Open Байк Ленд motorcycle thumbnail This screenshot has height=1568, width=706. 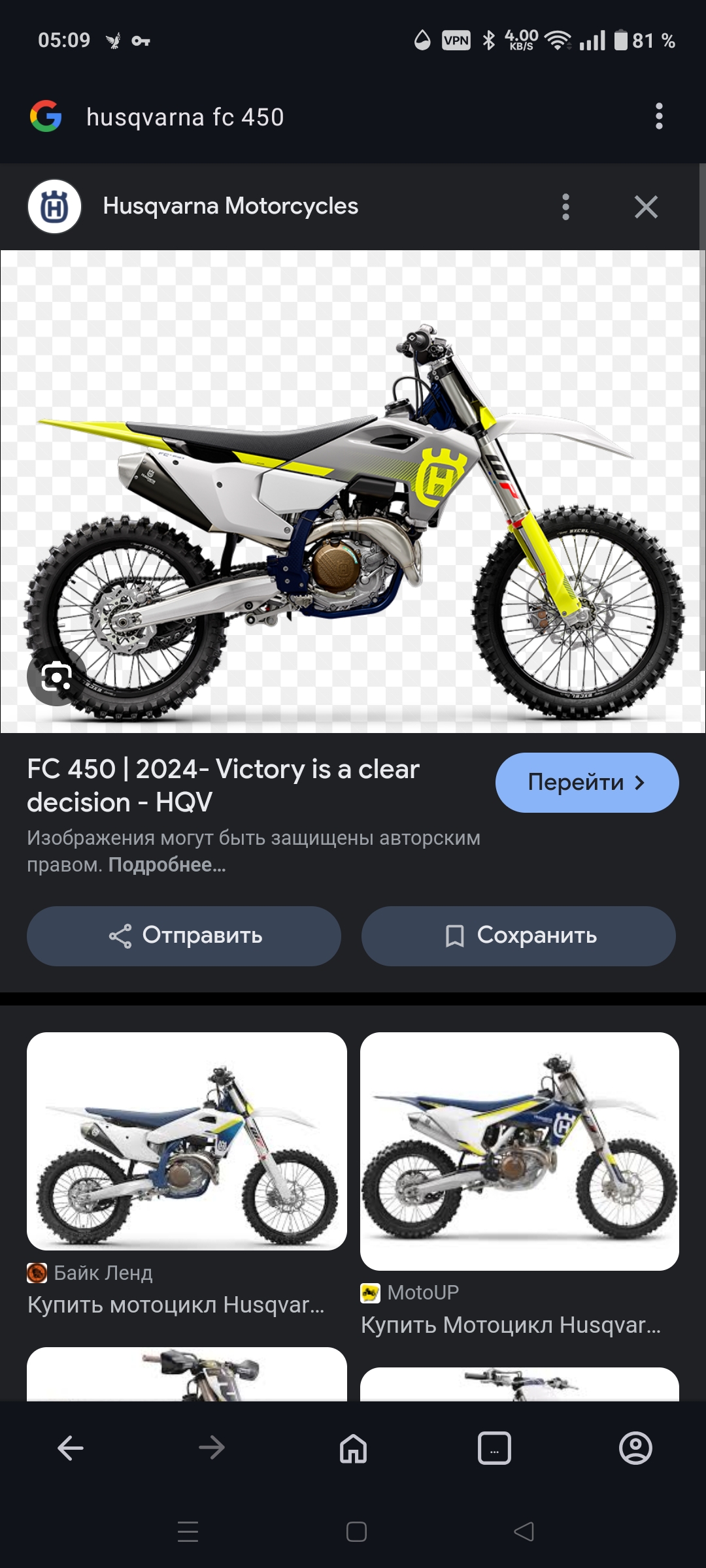pyautogui.click(x=186, y=1141)
